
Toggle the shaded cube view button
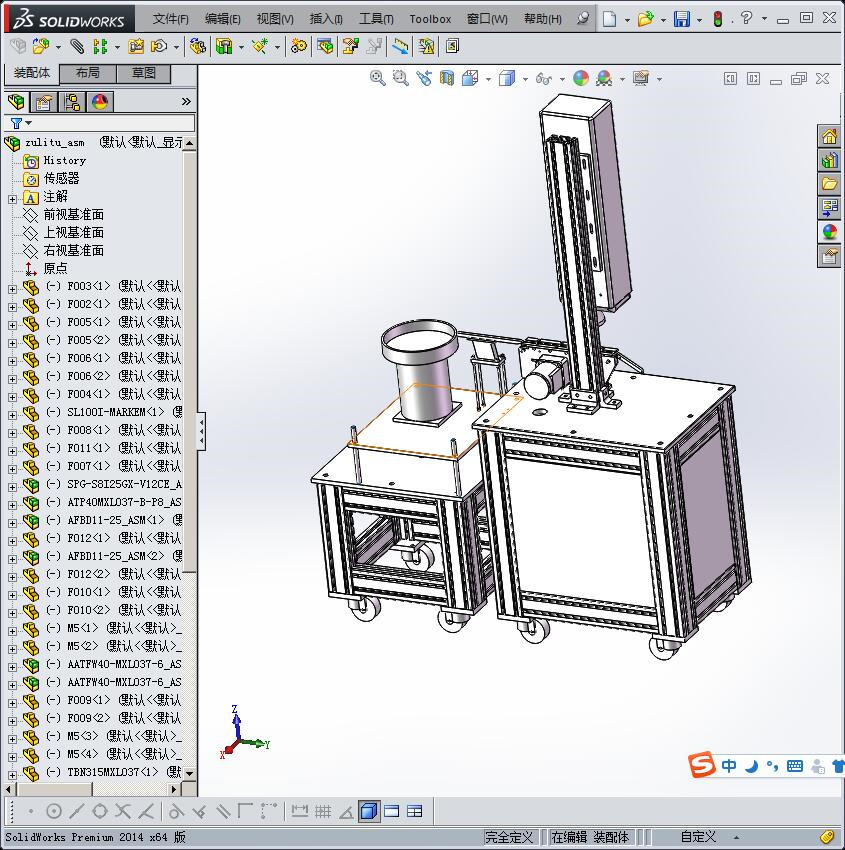(x=369, y=812)
